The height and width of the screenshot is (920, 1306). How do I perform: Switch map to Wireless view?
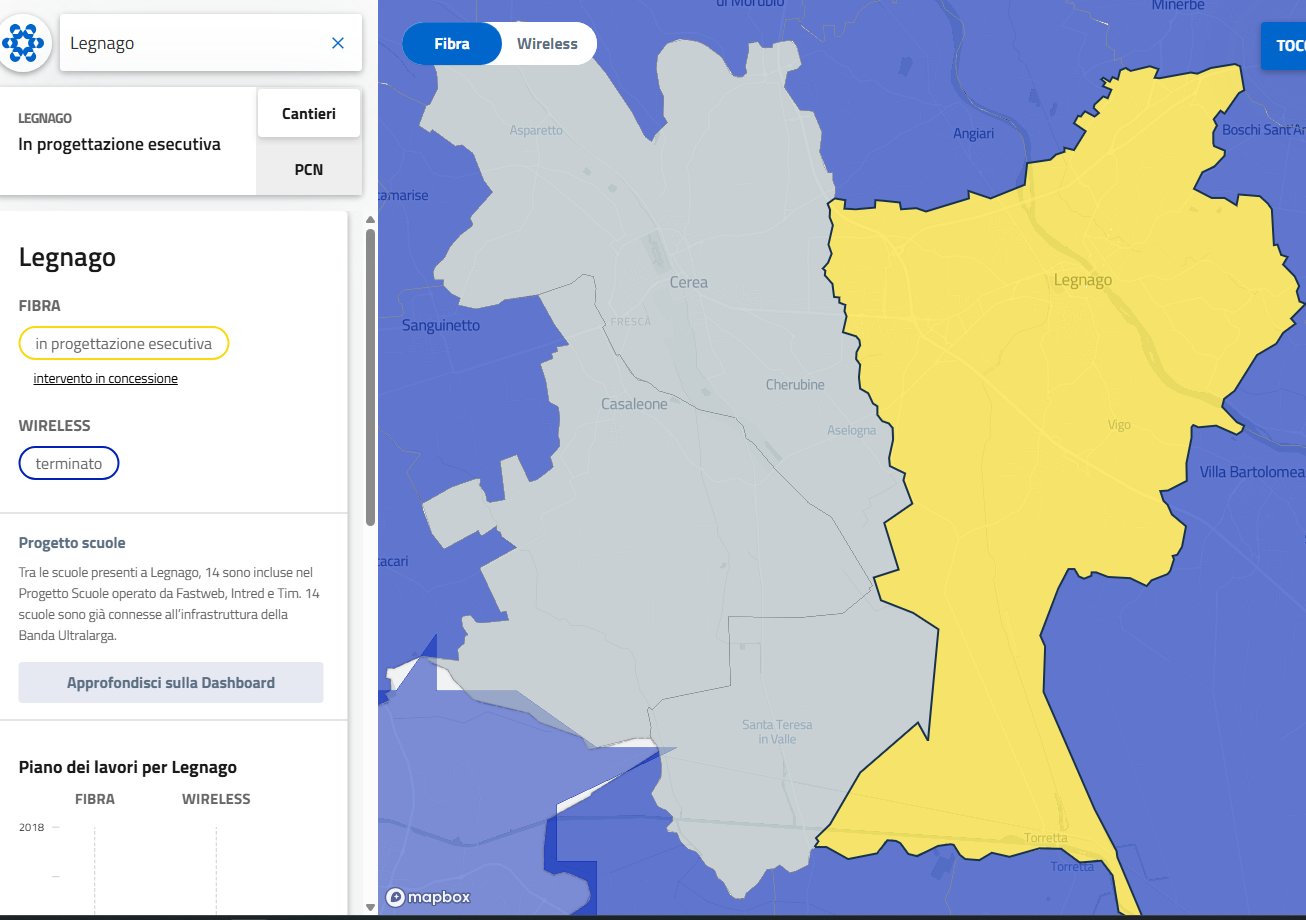547,44
